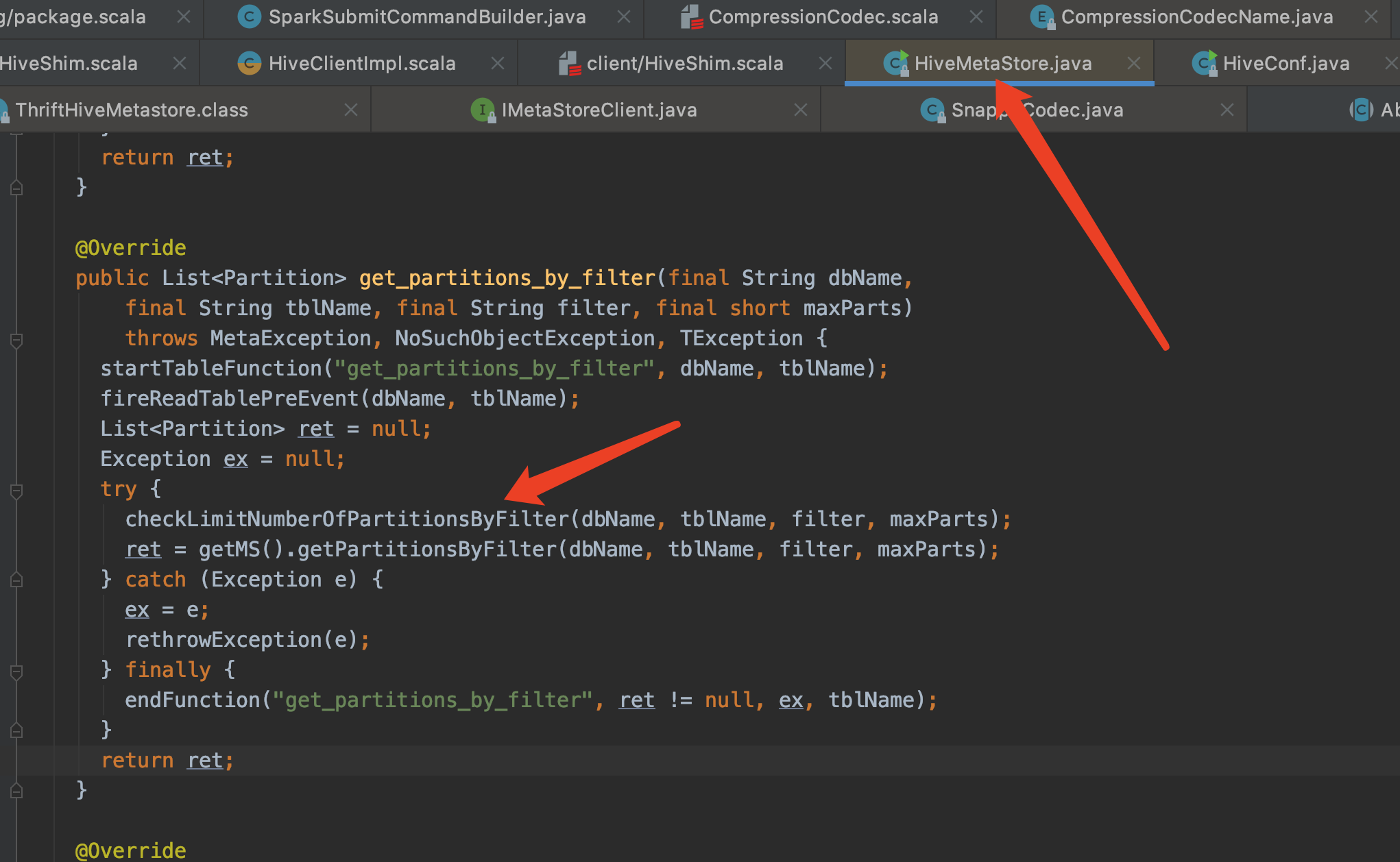Click the IMetaStoreClient.java interface icon
Screen dimensions: 1400x862
pyautogui.click(x=483, y=110)
